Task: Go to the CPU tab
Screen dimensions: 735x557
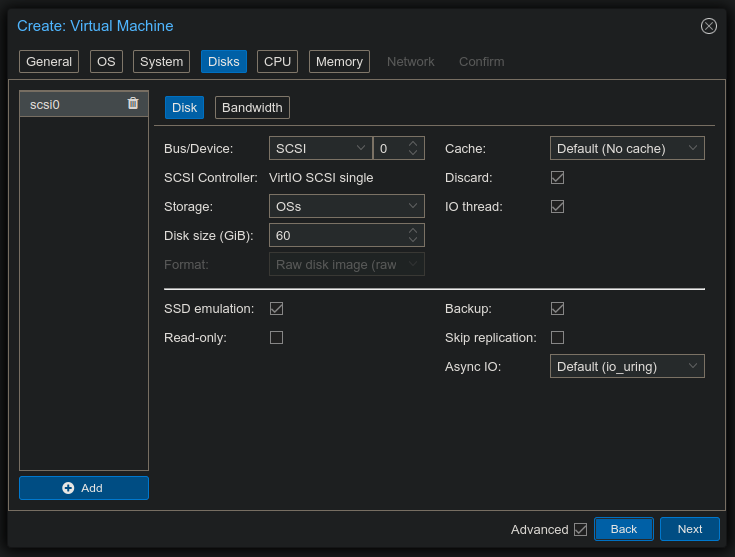Action: click(277, 61)
